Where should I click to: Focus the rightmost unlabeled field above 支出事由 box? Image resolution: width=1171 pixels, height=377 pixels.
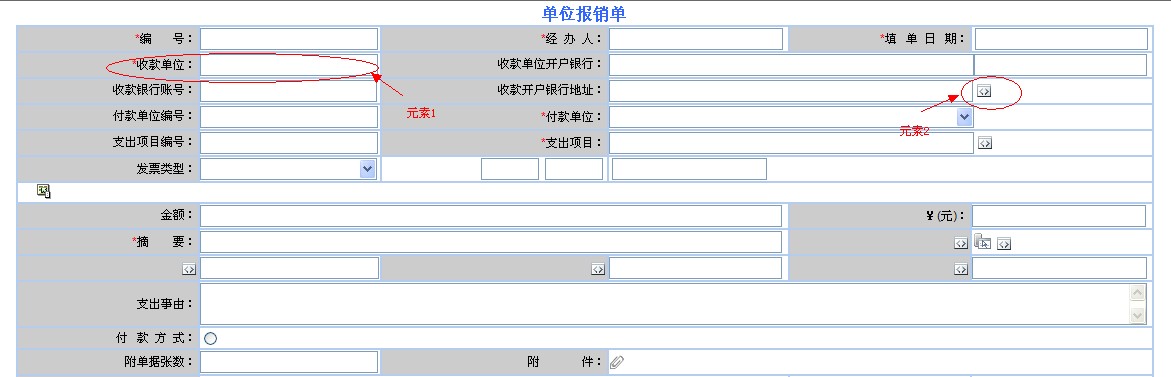[1059, 268]
